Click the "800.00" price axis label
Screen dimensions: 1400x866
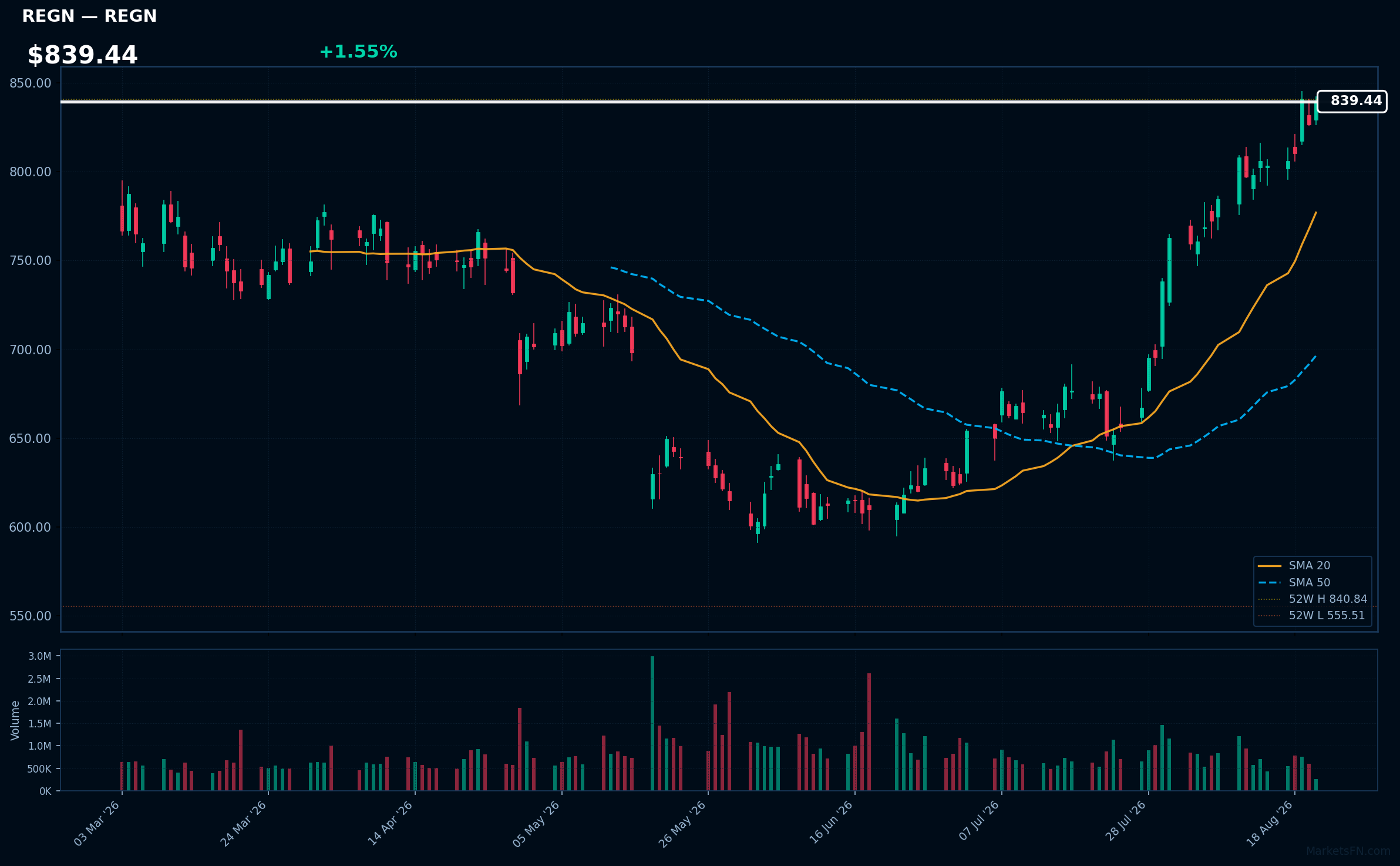31,172
